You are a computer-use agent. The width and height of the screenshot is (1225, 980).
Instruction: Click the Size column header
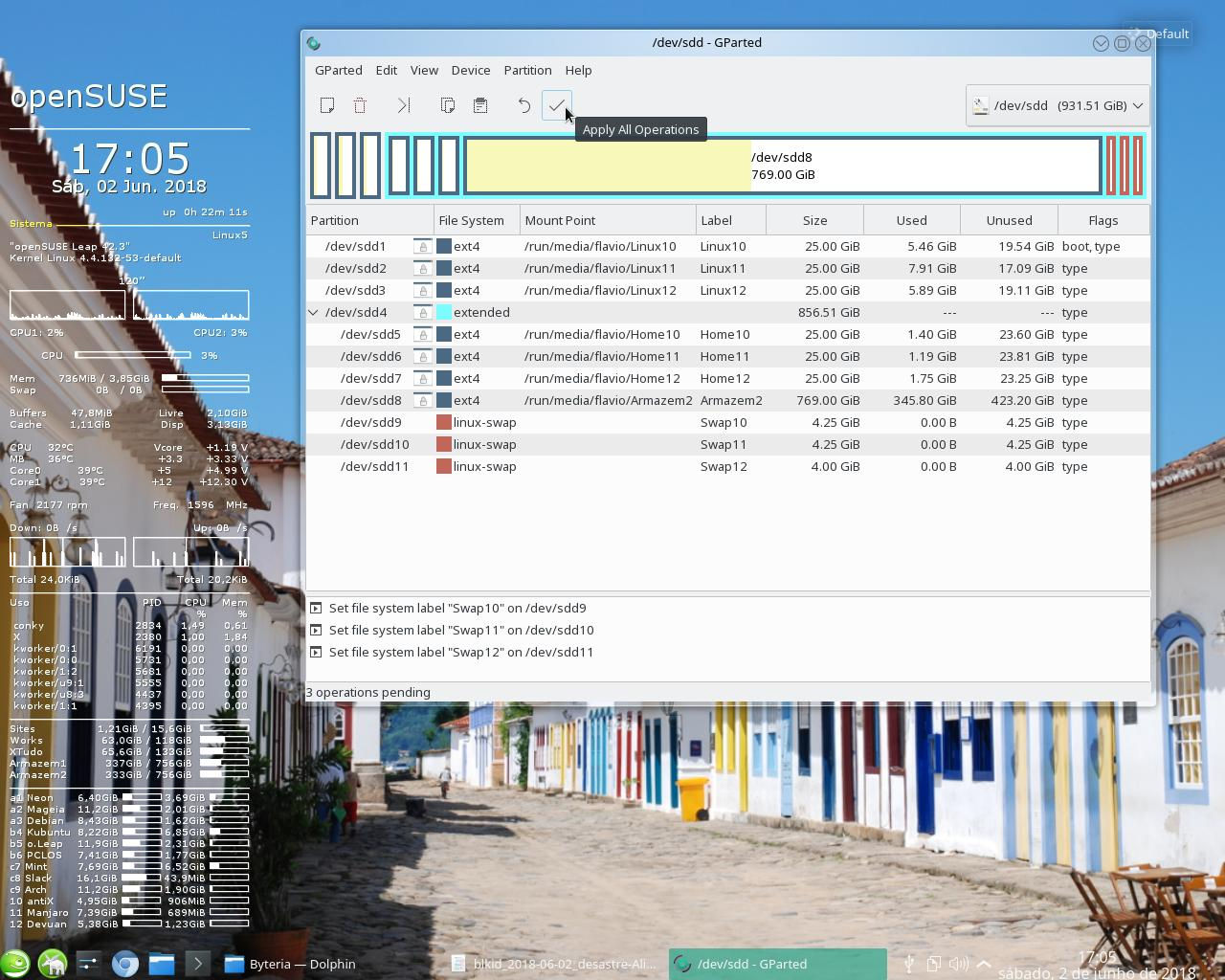coord(814,220)
